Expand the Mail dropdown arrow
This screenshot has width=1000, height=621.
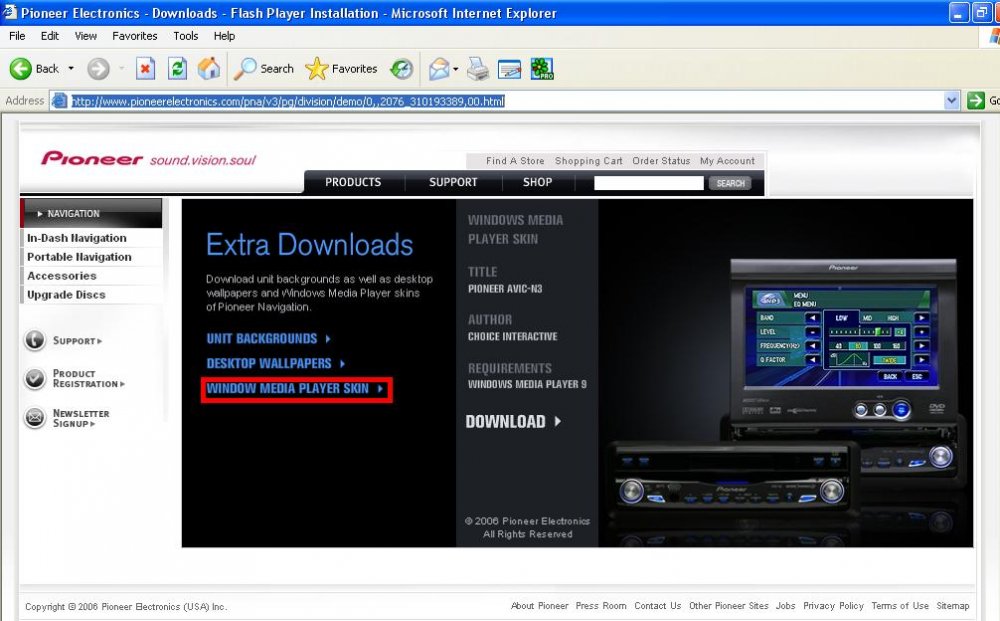[455, 69]
